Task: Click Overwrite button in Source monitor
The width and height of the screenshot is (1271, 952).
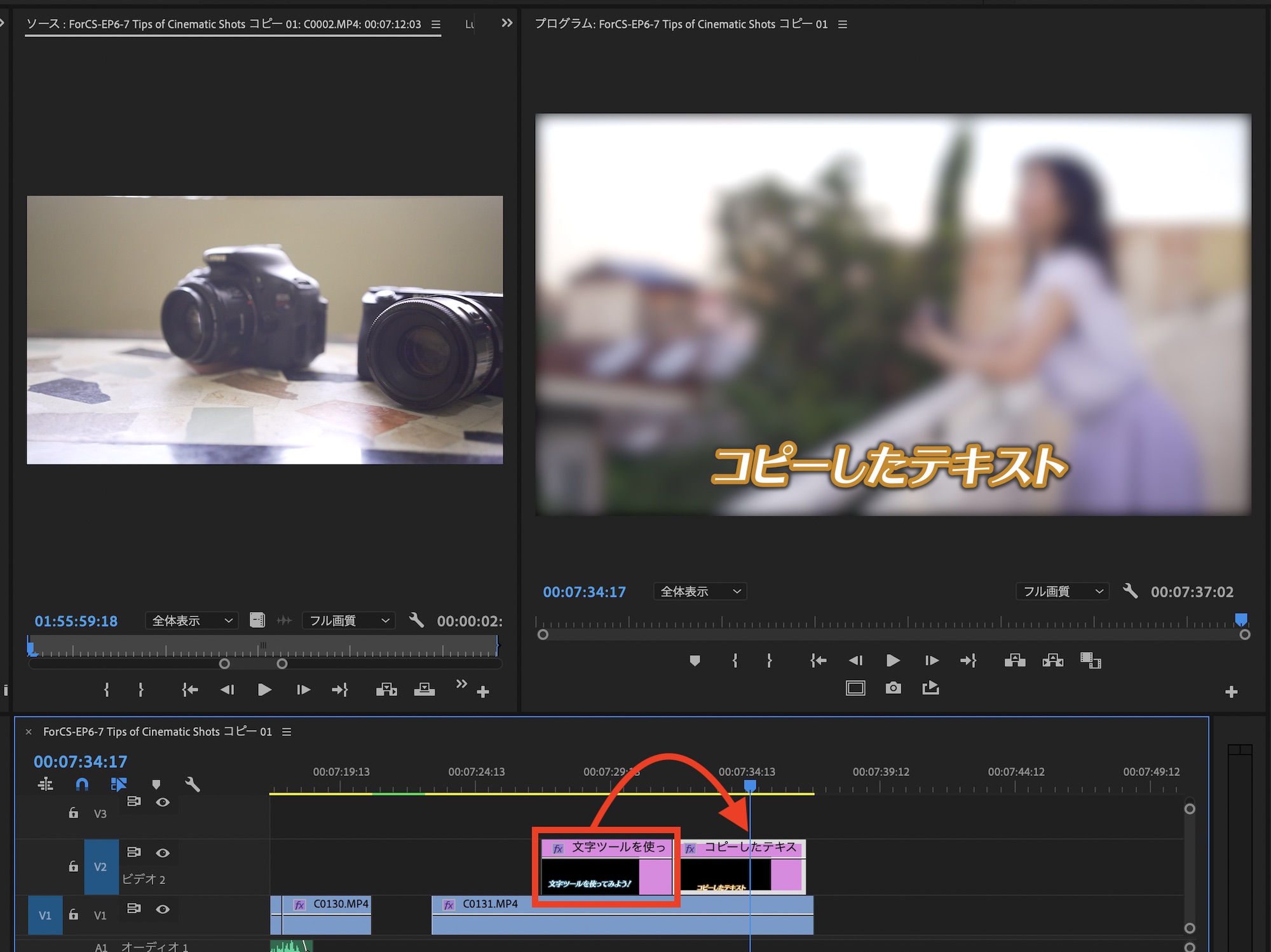Action: tap(425, 690)
